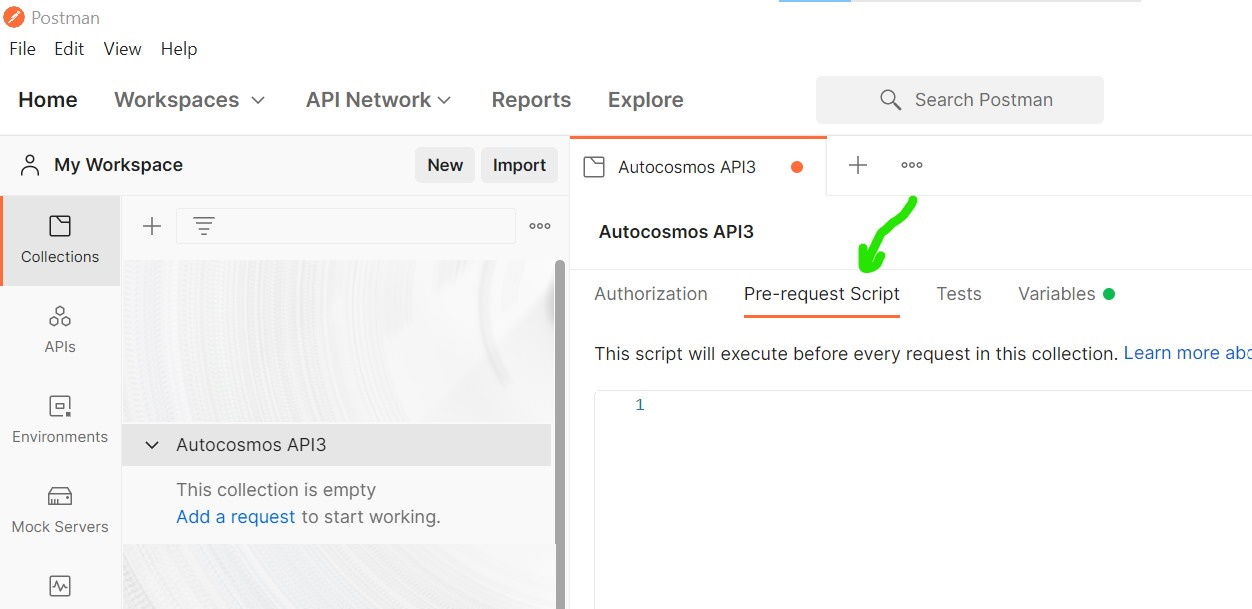Open the Reports page

pyautogui.click(x=531, y=100)
